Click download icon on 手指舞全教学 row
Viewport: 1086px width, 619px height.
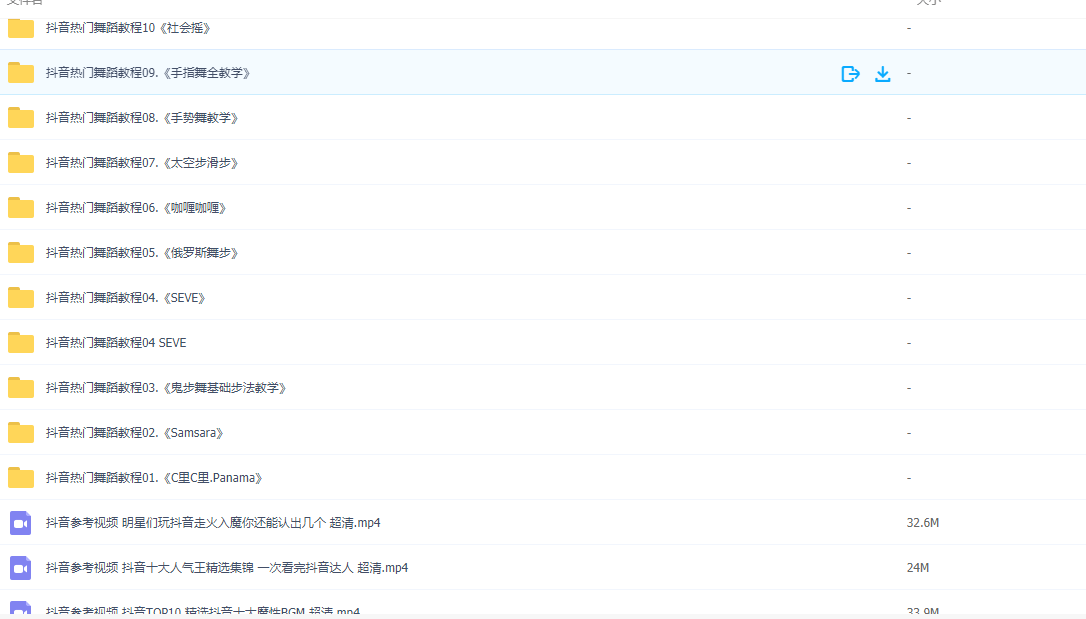(x=882, y=73)
